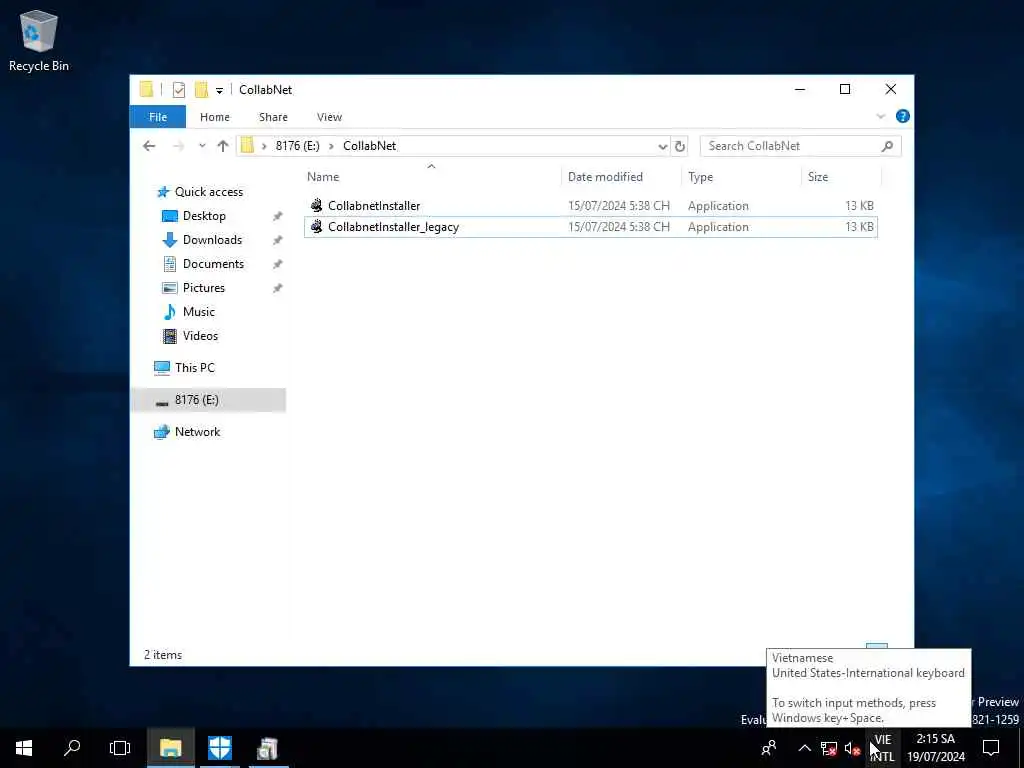Image resolution: width=1024 pixels, height=768 pixels.
Task: Switch to the Home ribbon tab
Action: 215,117
